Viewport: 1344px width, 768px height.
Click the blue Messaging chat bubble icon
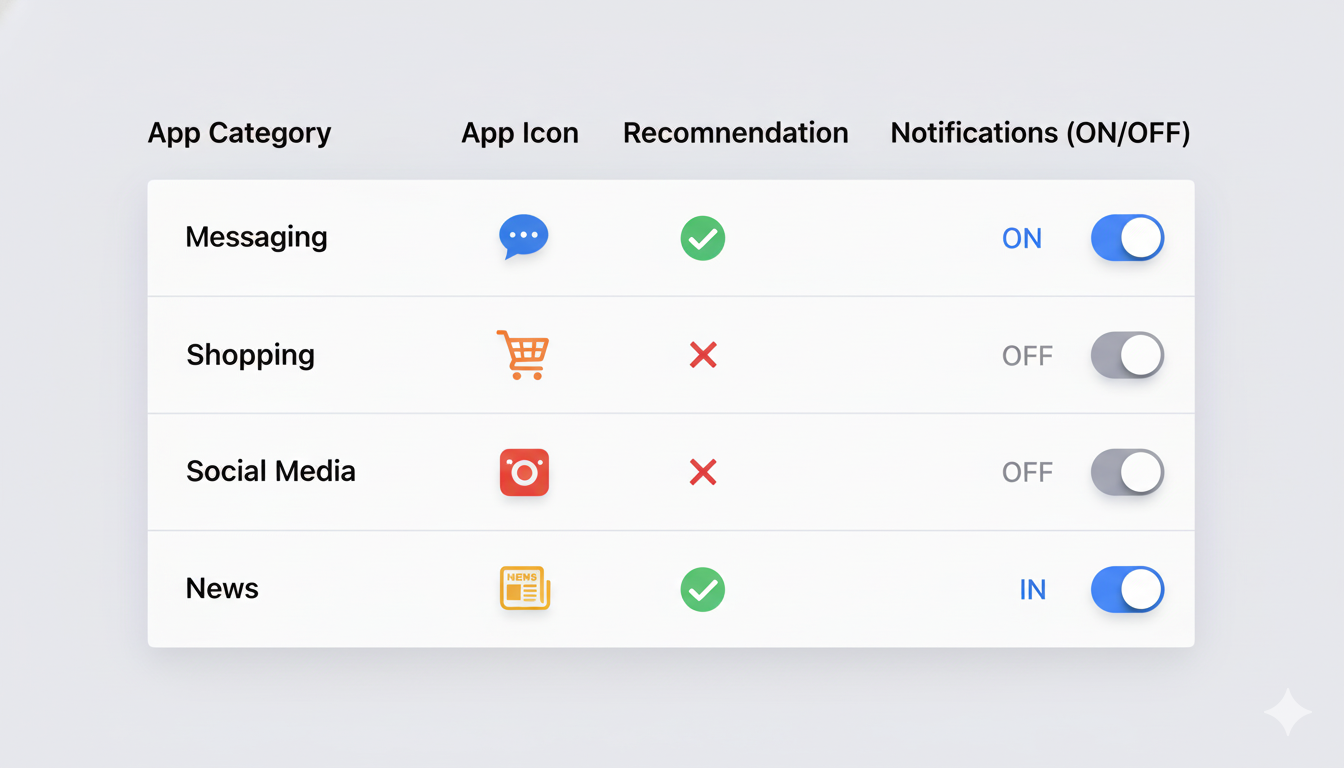523,237
